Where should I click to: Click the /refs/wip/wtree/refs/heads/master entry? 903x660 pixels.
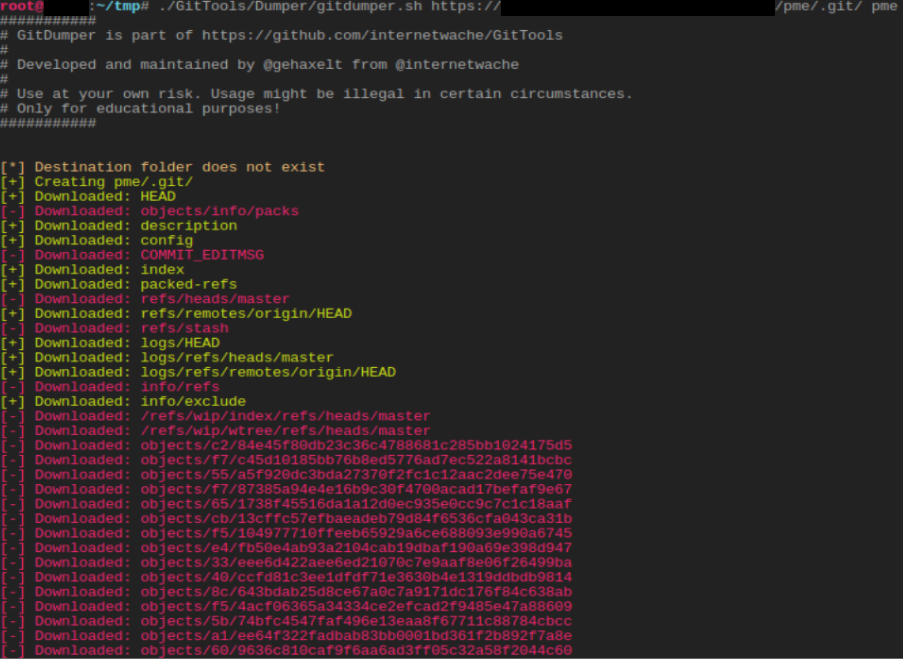[285, 431]
